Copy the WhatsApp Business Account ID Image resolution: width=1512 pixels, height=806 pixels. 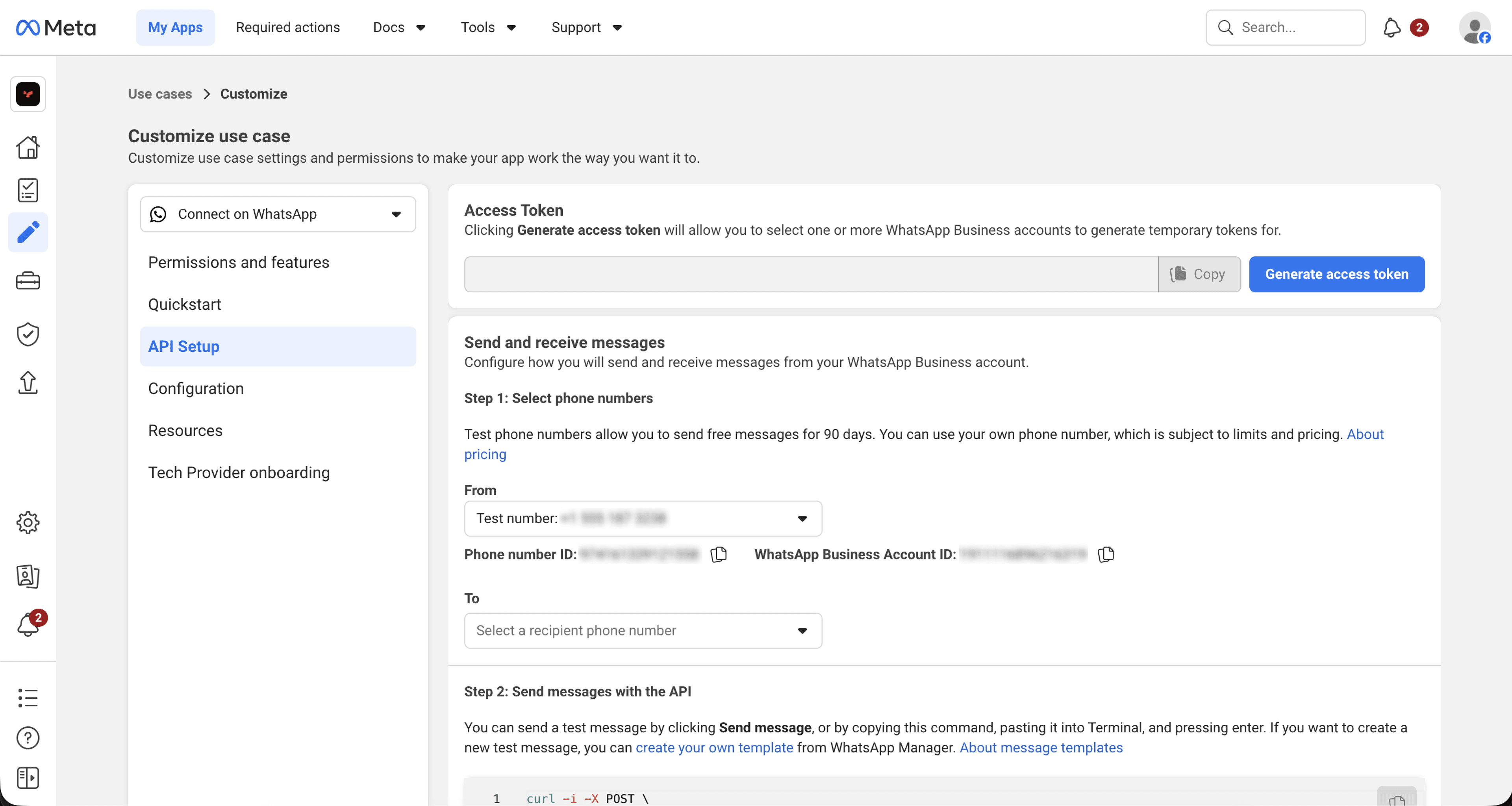click(x=1105, y=555)
